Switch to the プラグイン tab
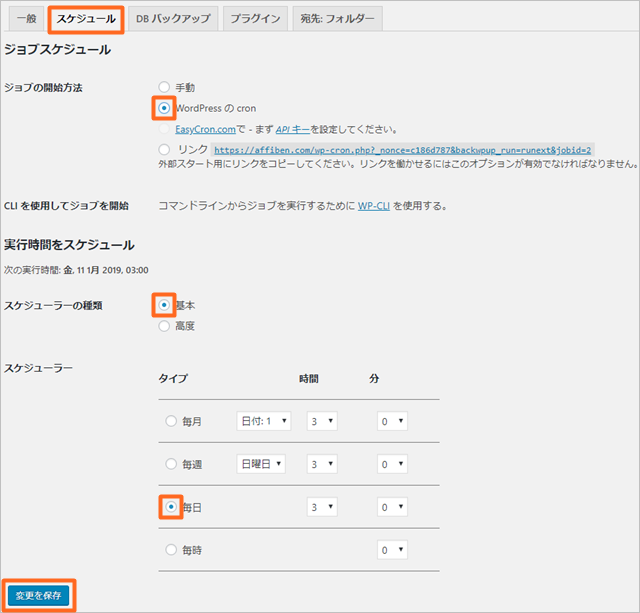 point(254,19)
